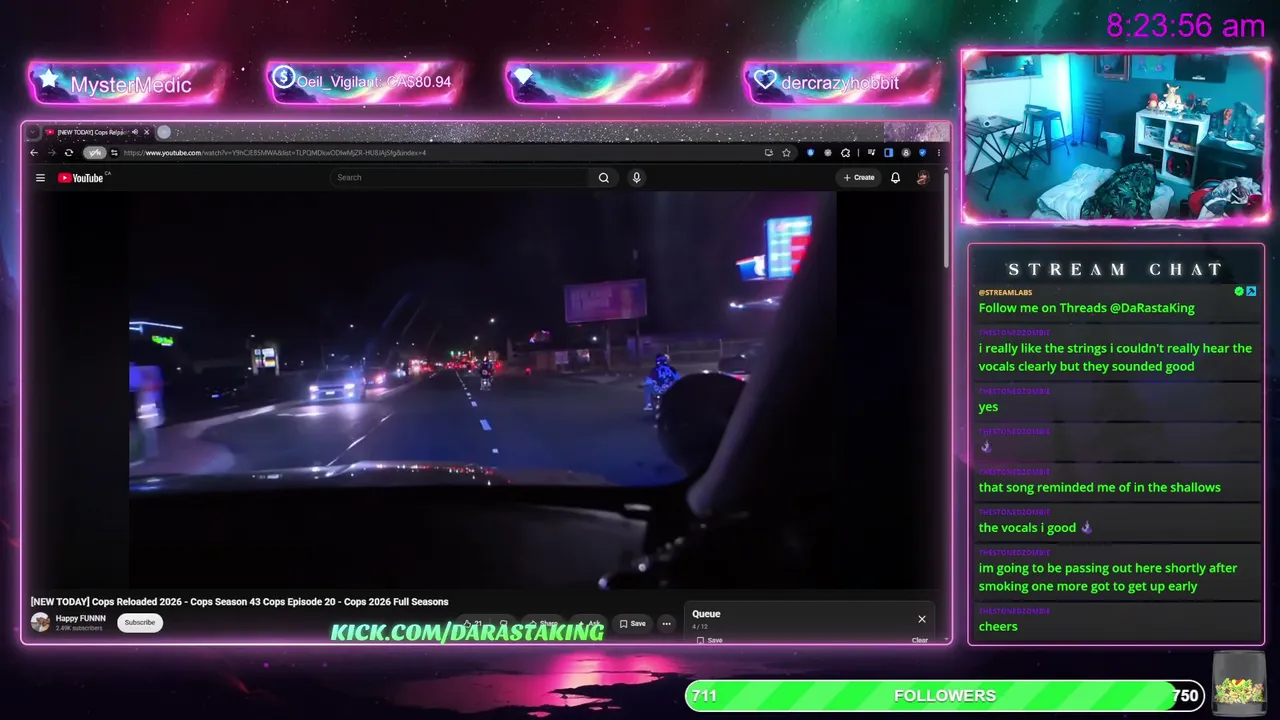Click Clear in the Queue panel
This screenshot has height=720, width=1280.
[x=920, y=640]
